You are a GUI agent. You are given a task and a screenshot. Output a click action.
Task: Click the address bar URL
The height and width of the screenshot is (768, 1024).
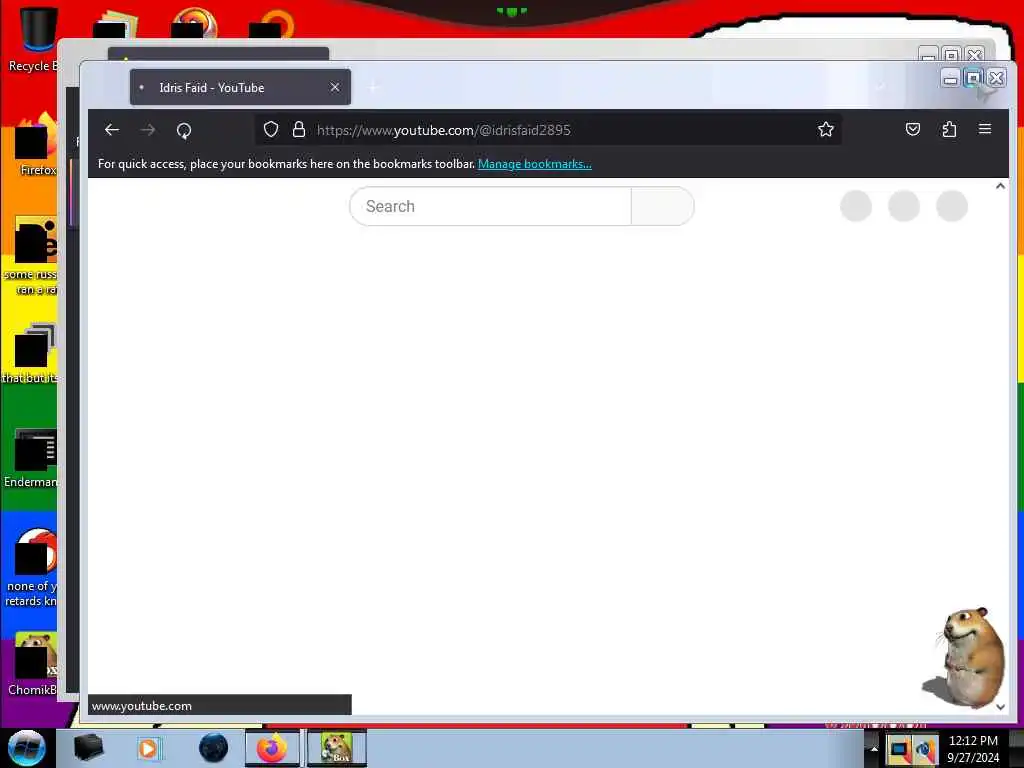tap(443, 130)
